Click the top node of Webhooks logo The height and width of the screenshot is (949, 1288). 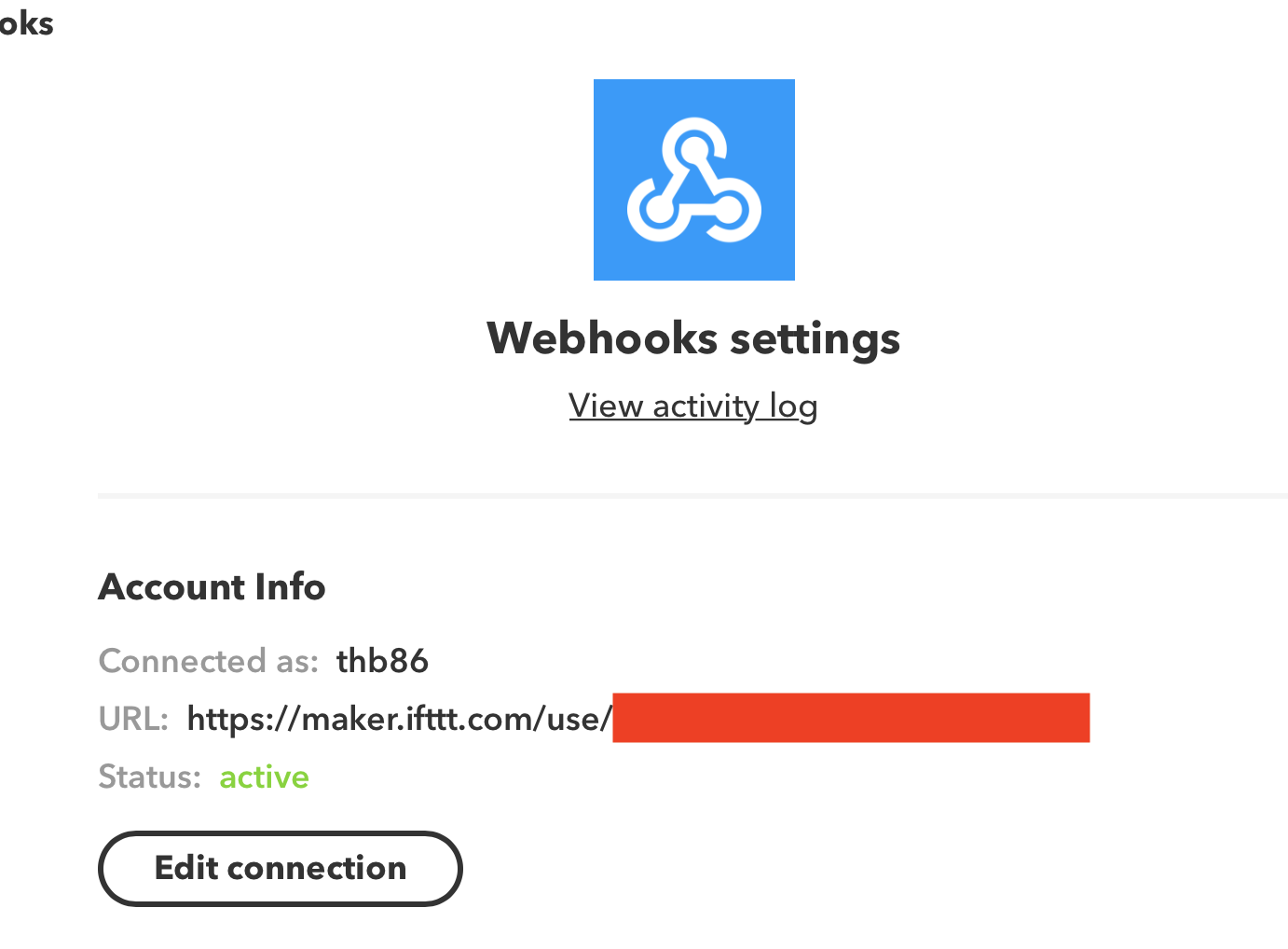click(x=693, y=149)
